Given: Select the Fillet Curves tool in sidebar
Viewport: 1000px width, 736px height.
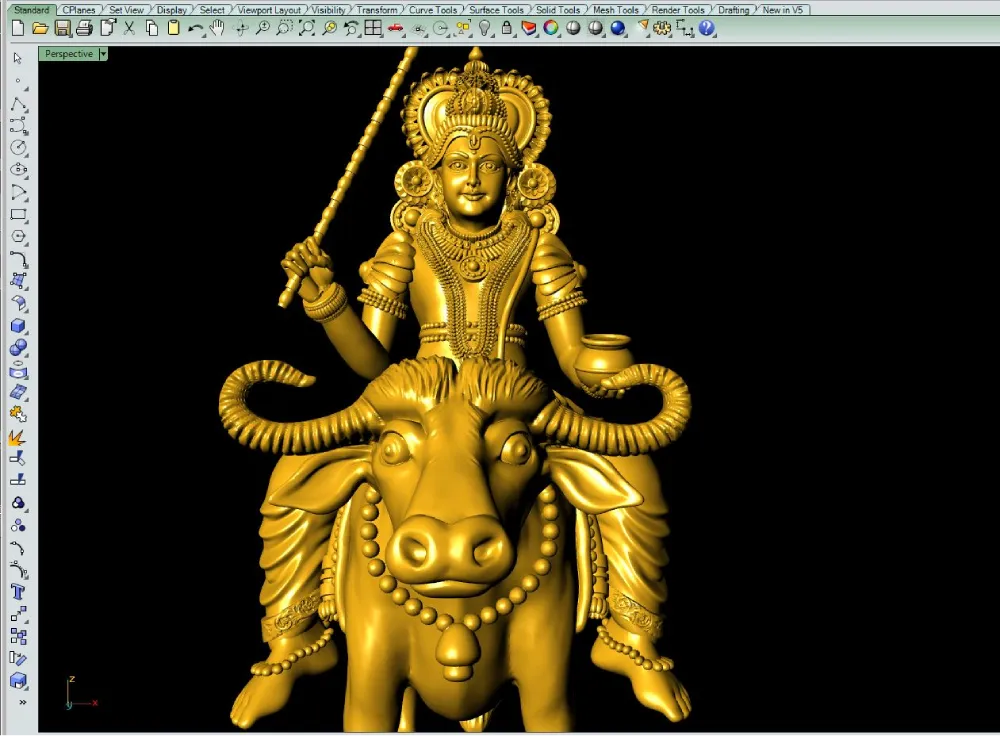Looking at the screenshot, I should coord(18,259).
